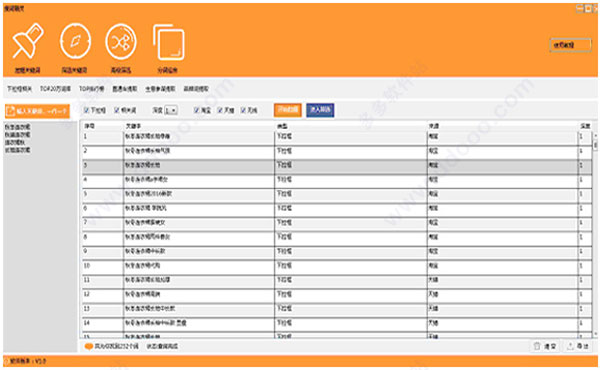Select the keyword cell in row 6

click(x=199, y=209)
